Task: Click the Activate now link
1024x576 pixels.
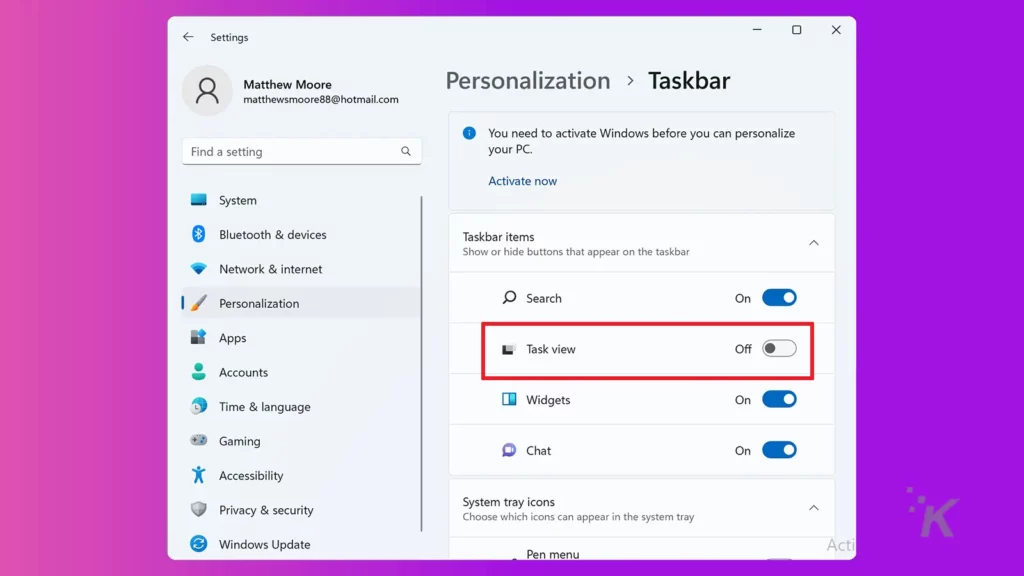Action: click(x=522, y=181)
